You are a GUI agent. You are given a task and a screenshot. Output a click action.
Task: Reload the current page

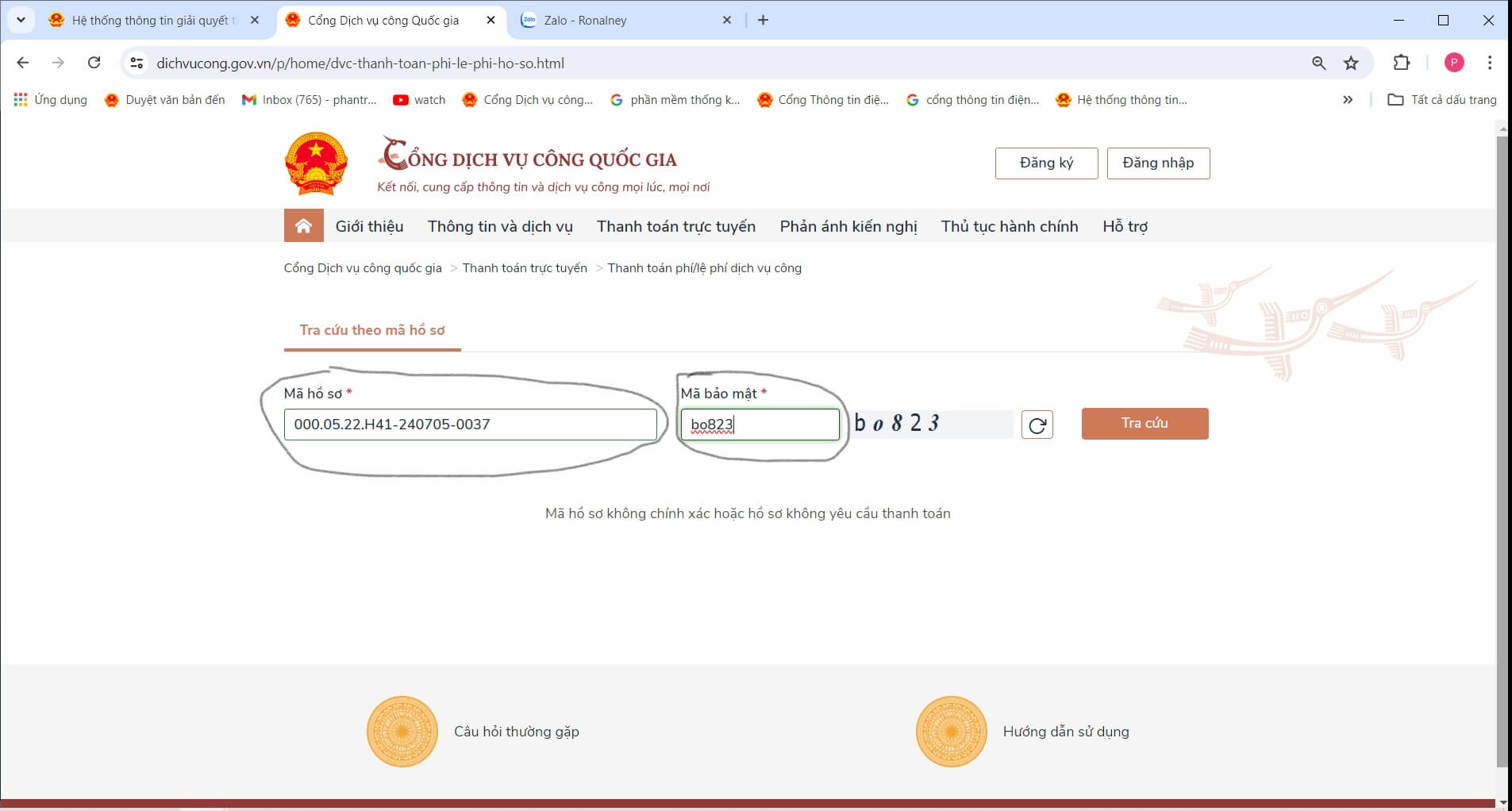tap(94, 63)
